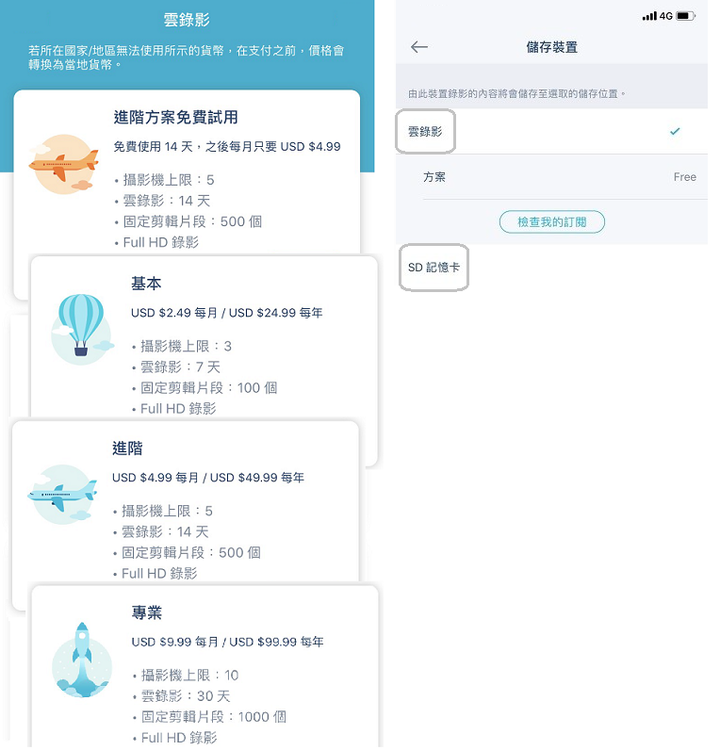Screen dimensions: 720x750
Task: Select the 進階 plan price USD $4.99 每月
Action: [x=155, y=477]
